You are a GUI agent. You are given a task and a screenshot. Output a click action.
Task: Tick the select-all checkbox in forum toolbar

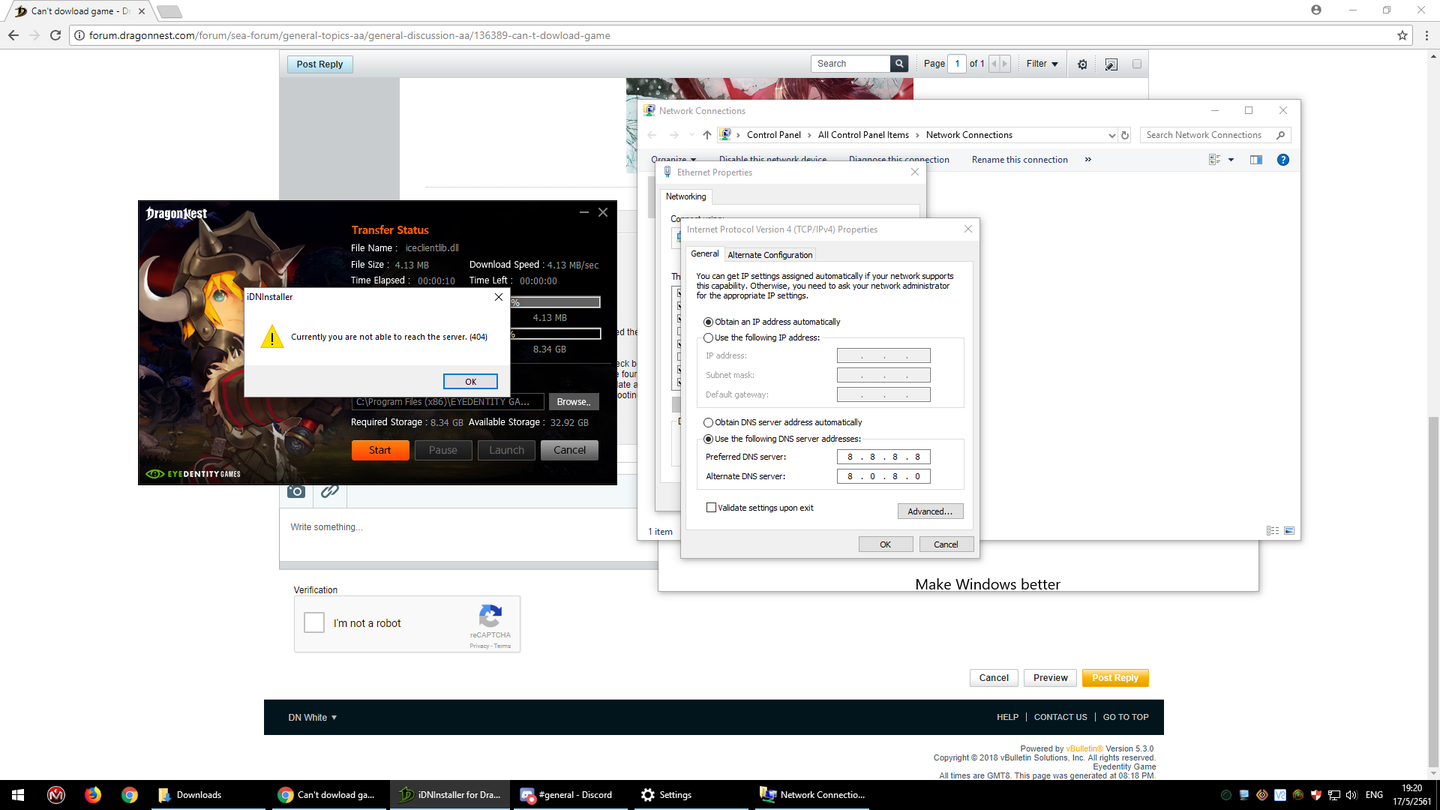[x=1137, y=64]
